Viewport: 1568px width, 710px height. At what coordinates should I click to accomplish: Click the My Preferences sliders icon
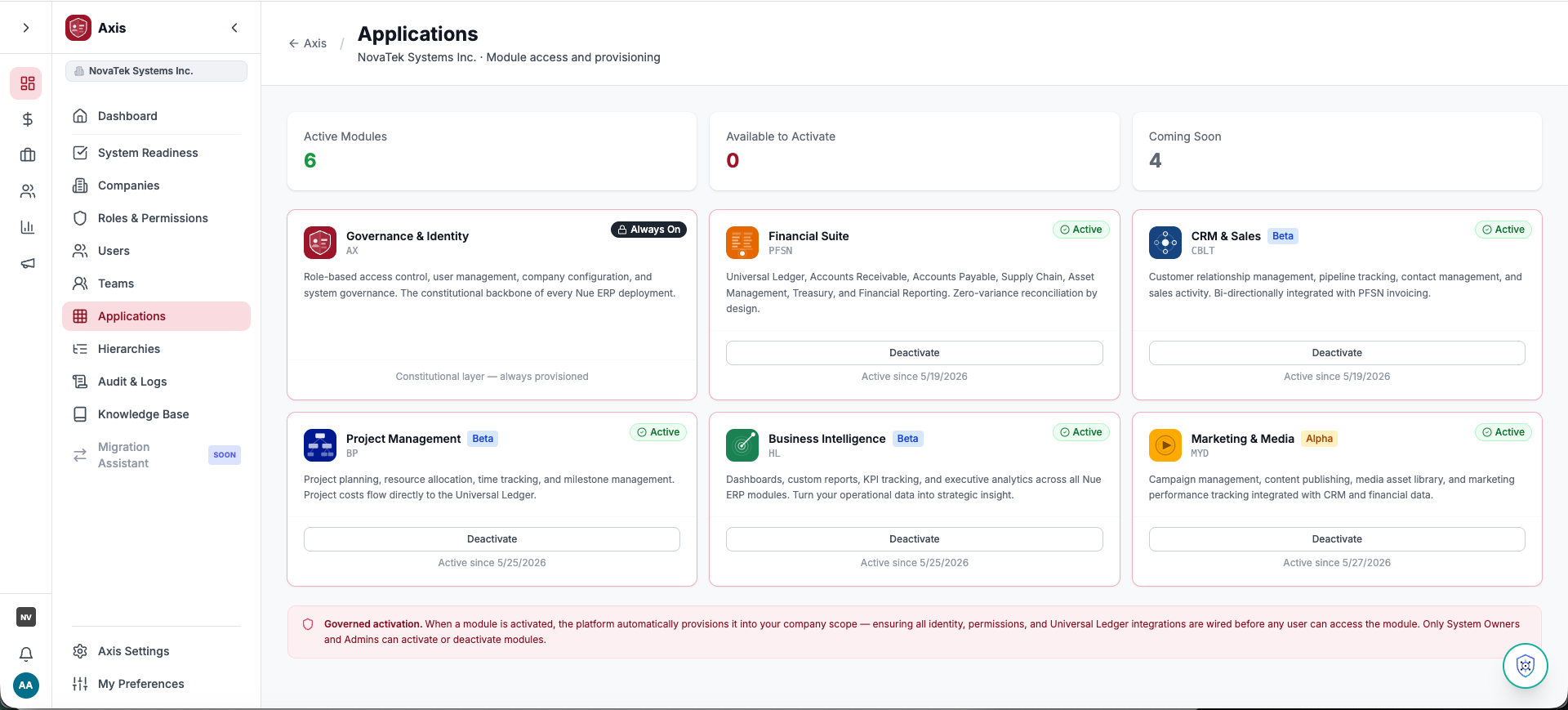coord(80,684)
